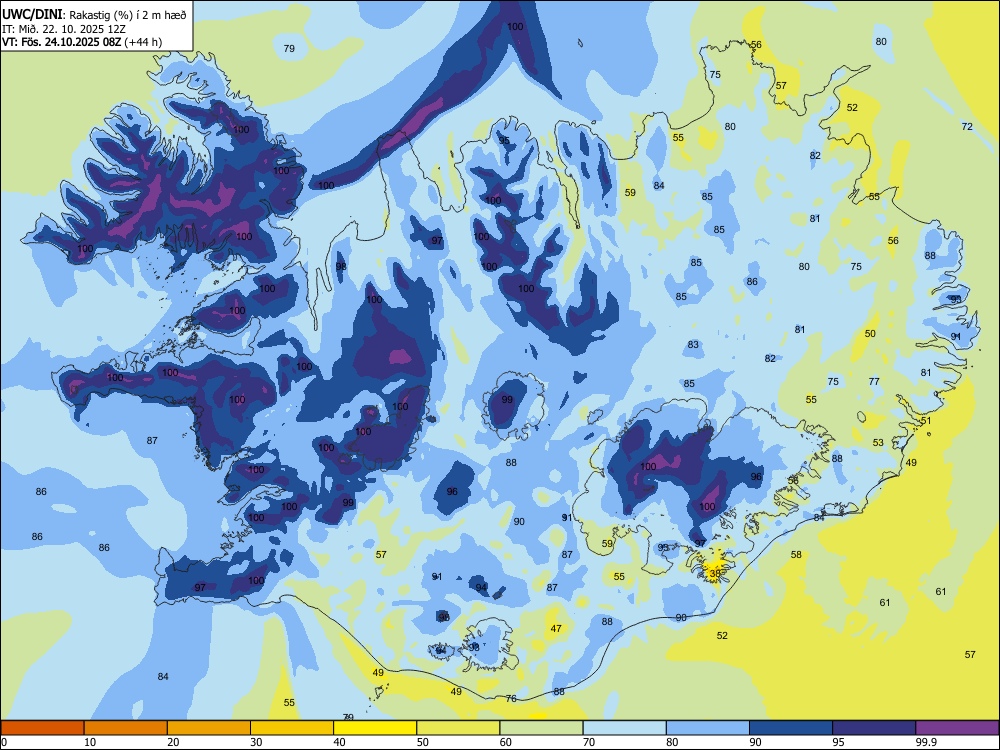The height and width of the screenshot is (750, 1000).
Task: Click the legend scale label '60'
Action: coord(506,742)
